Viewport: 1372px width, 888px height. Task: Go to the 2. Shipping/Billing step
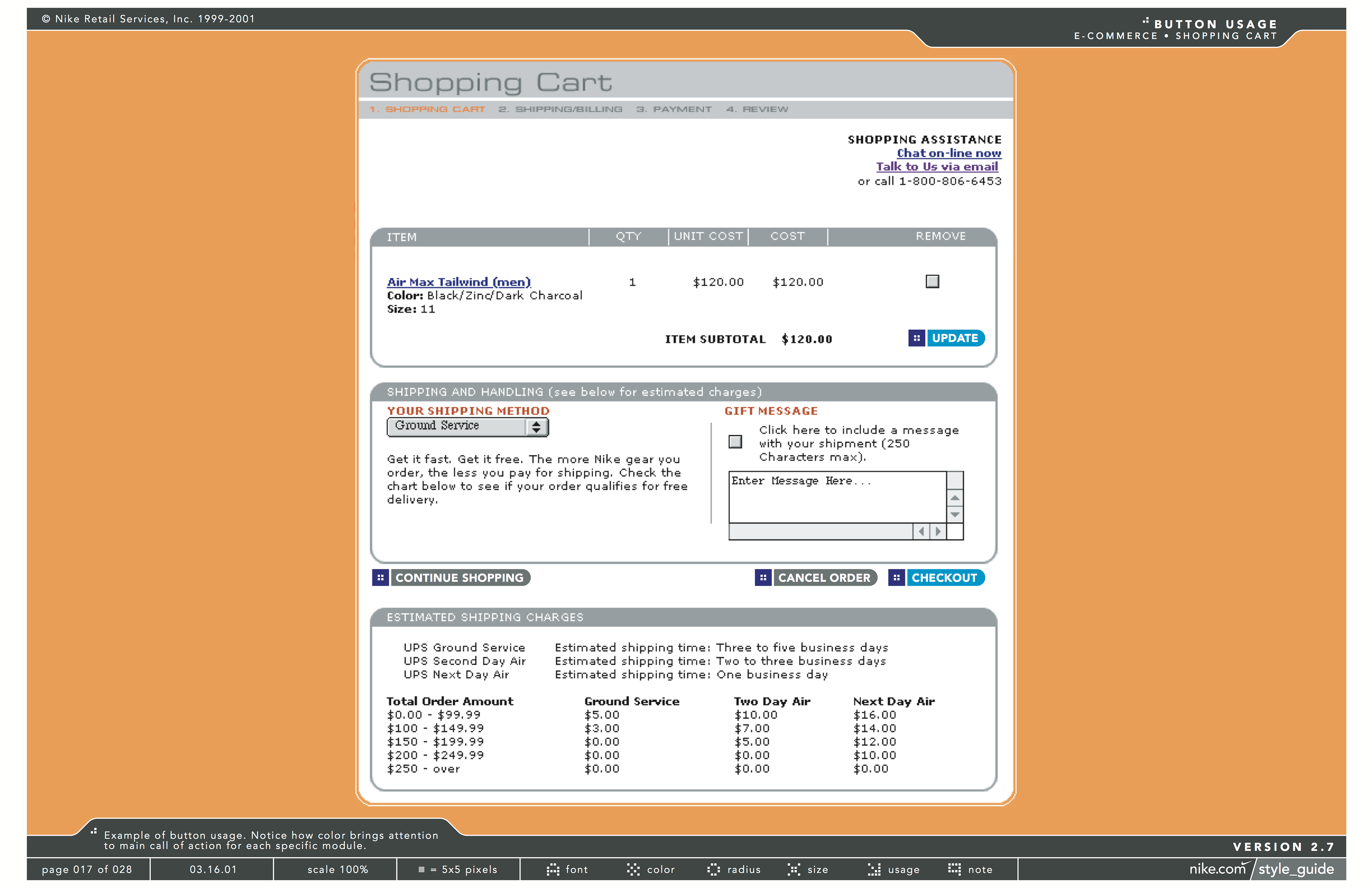(560, 109)
